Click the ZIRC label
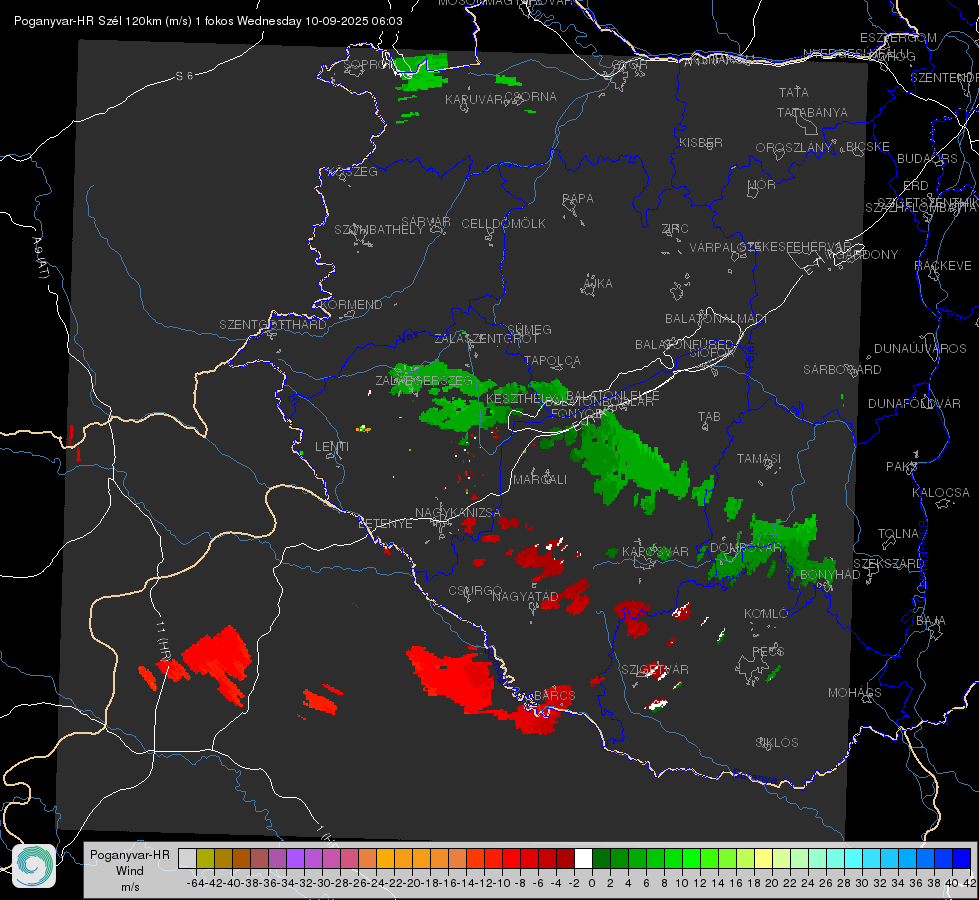Viewport: 979px width, 900px height. pos(675,229)
